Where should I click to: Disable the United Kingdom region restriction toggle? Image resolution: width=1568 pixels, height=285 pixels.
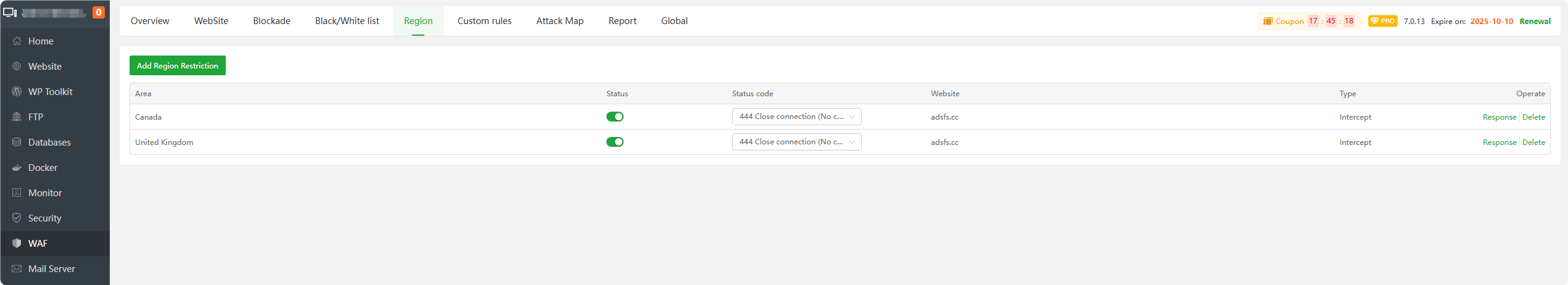[614, 142]
